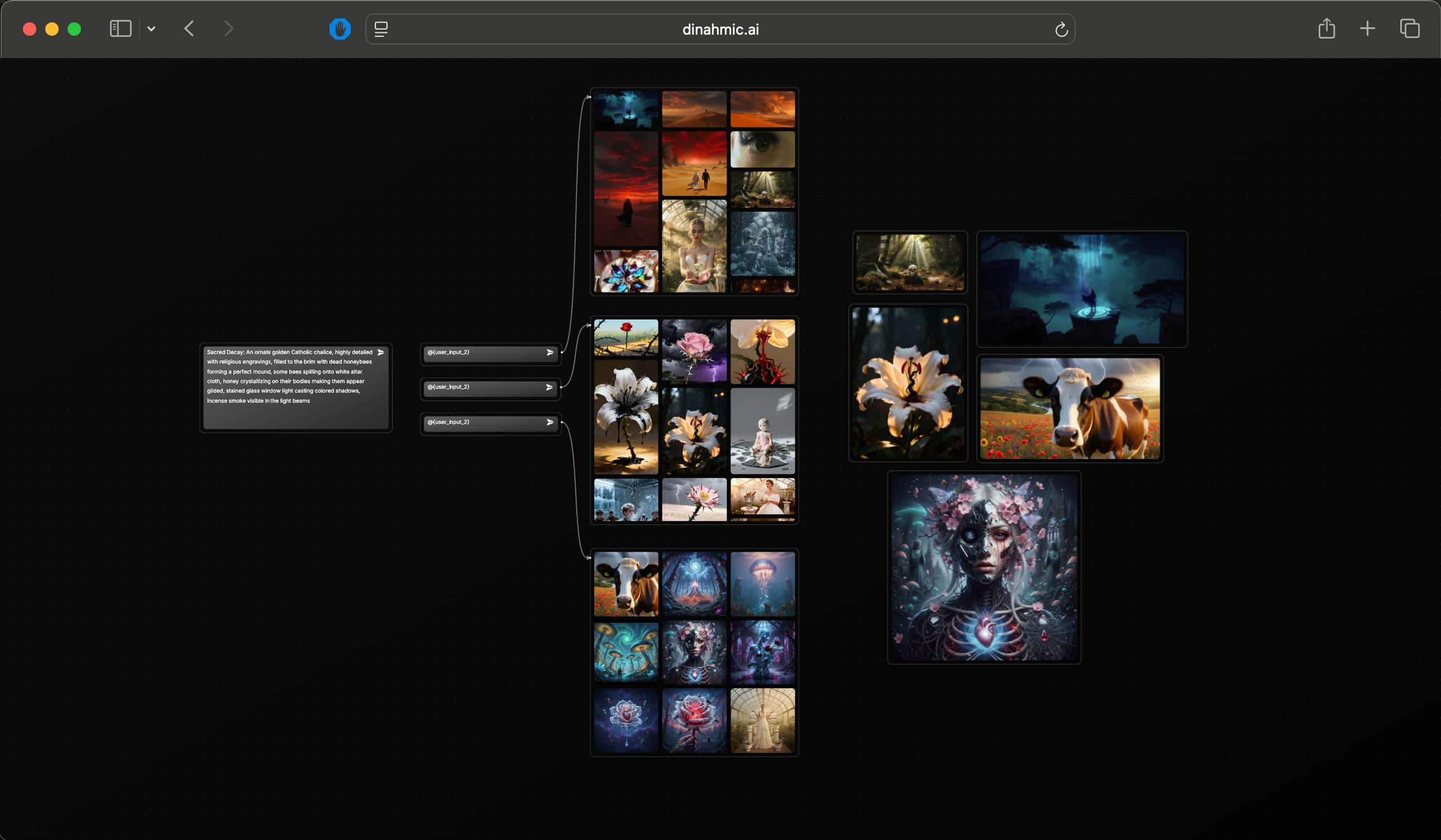Expand the sidebar dropdown chevron
This screenshot has width=1441, height=840.
tap(151, 28)
